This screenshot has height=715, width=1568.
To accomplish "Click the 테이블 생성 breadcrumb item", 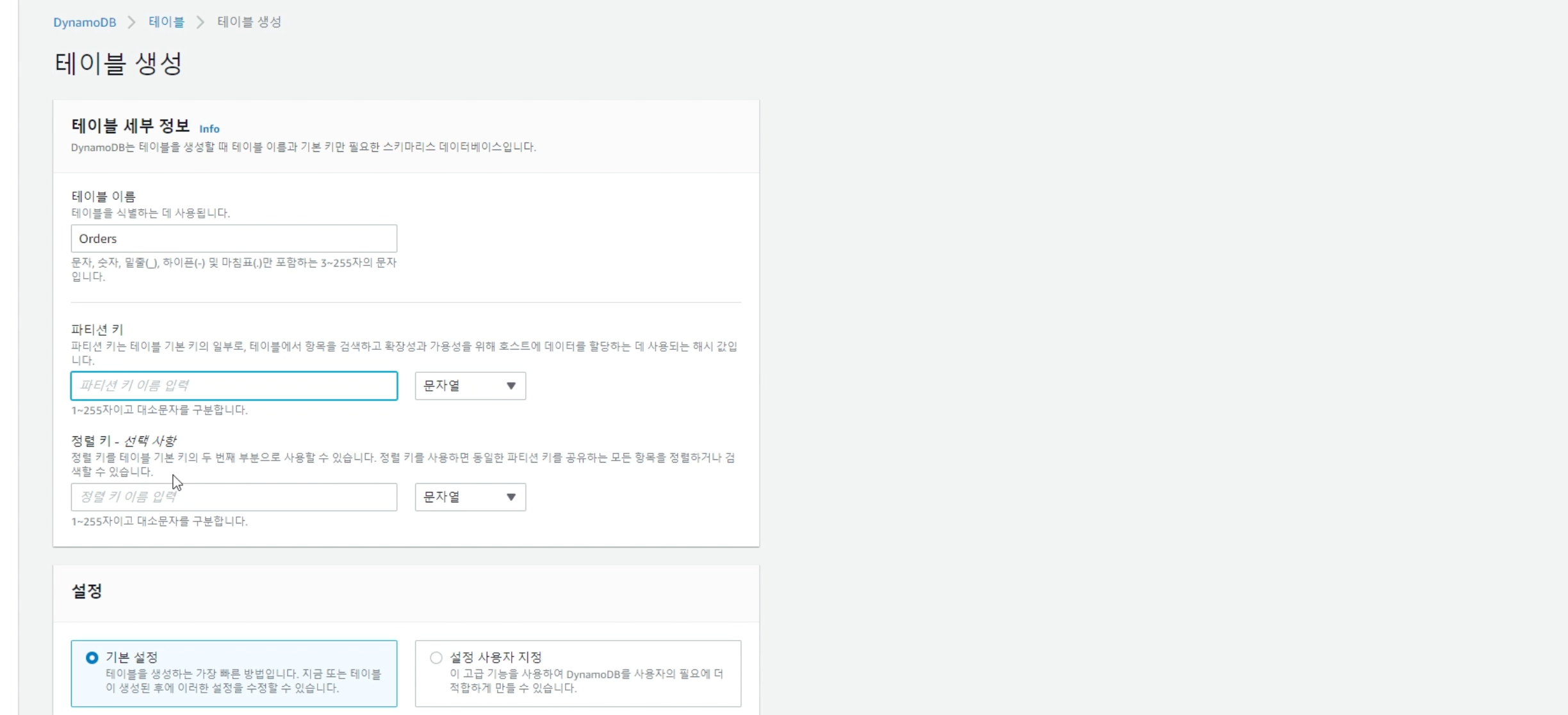I will (249, 22).
